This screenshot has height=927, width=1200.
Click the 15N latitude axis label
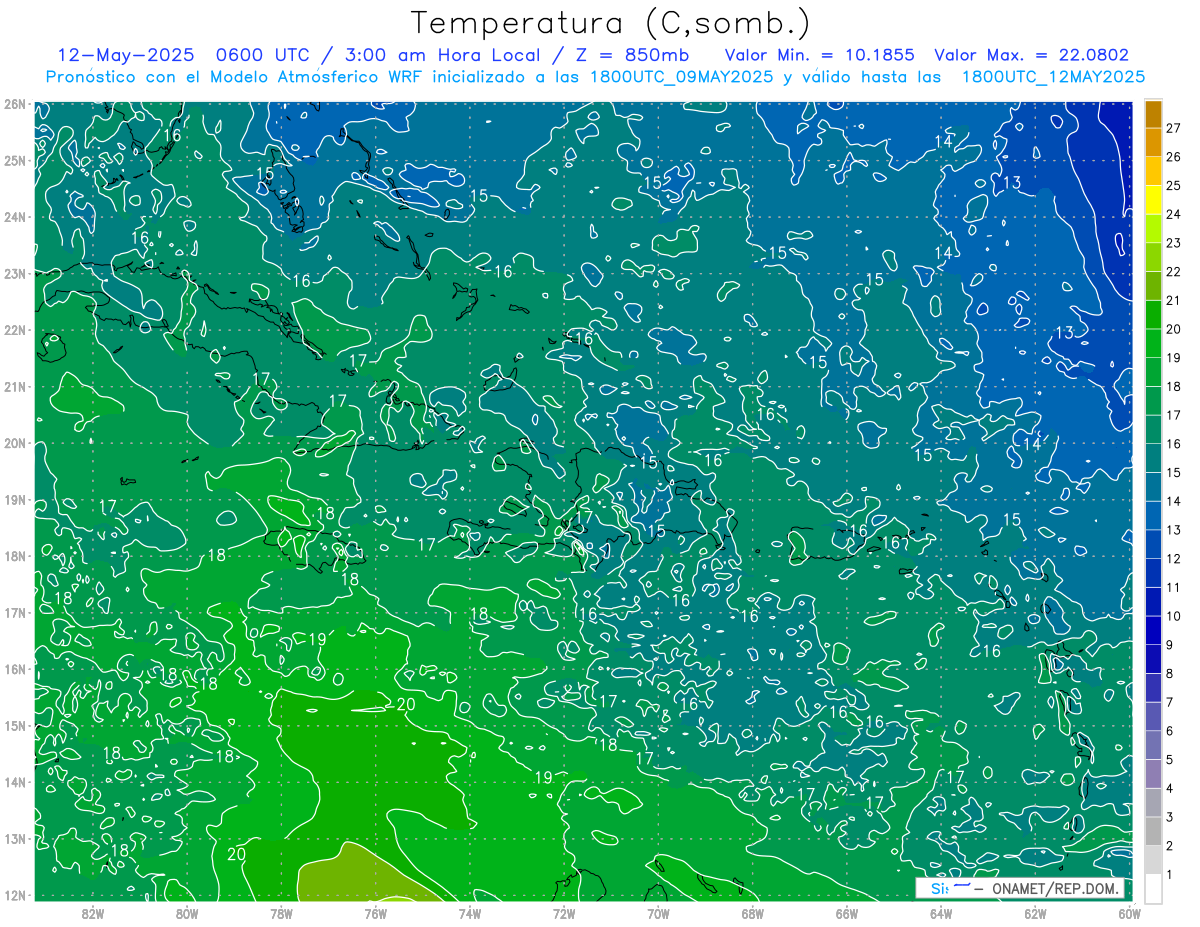14,726
